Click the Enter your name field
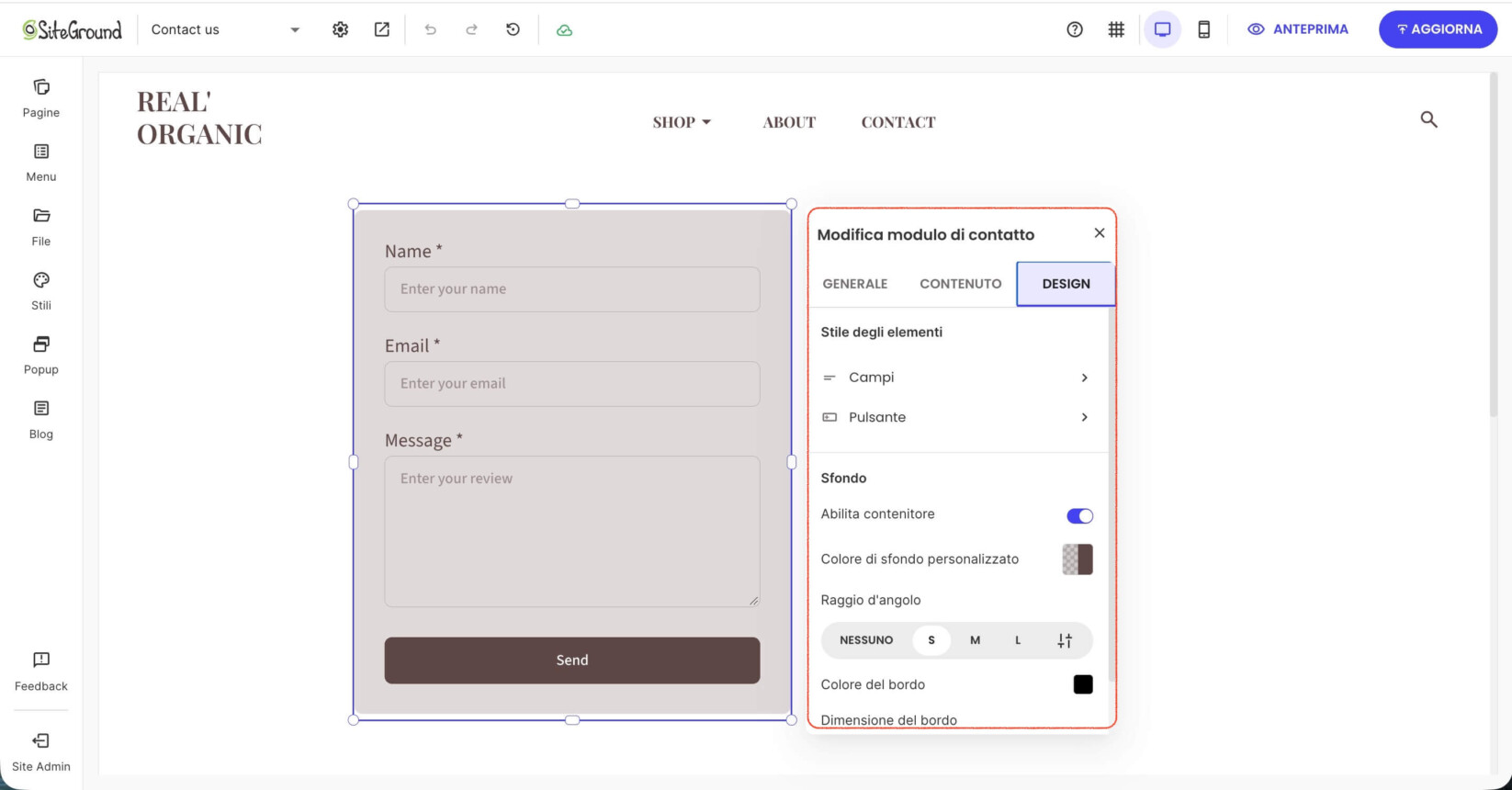 (572, 289)
